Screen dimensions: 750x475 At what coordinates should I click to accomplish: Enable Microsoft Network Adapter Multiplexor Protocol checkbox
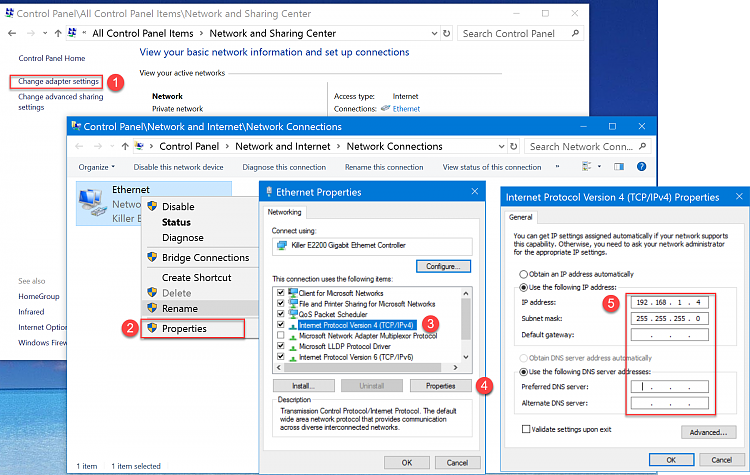coord(278,336)
